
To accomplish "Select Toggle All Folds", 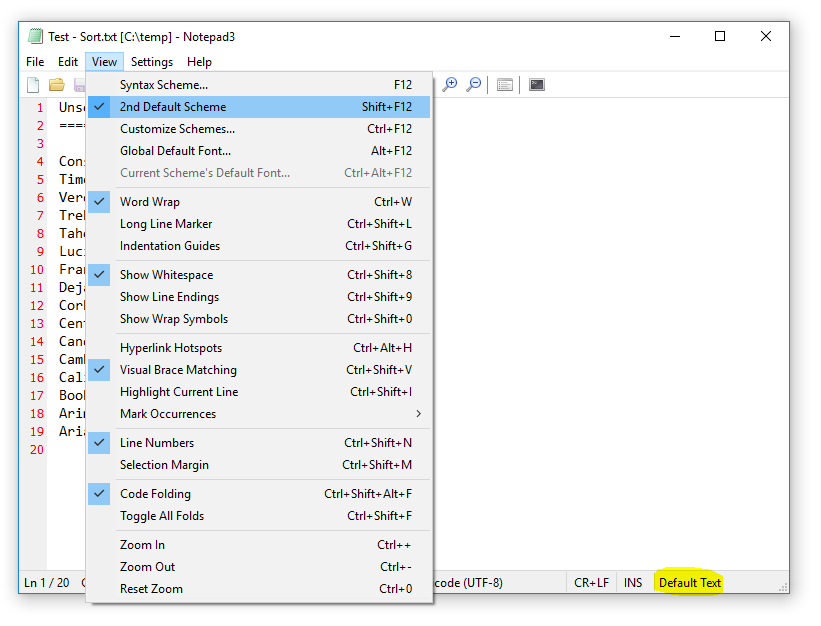I will tap(259, 516).
